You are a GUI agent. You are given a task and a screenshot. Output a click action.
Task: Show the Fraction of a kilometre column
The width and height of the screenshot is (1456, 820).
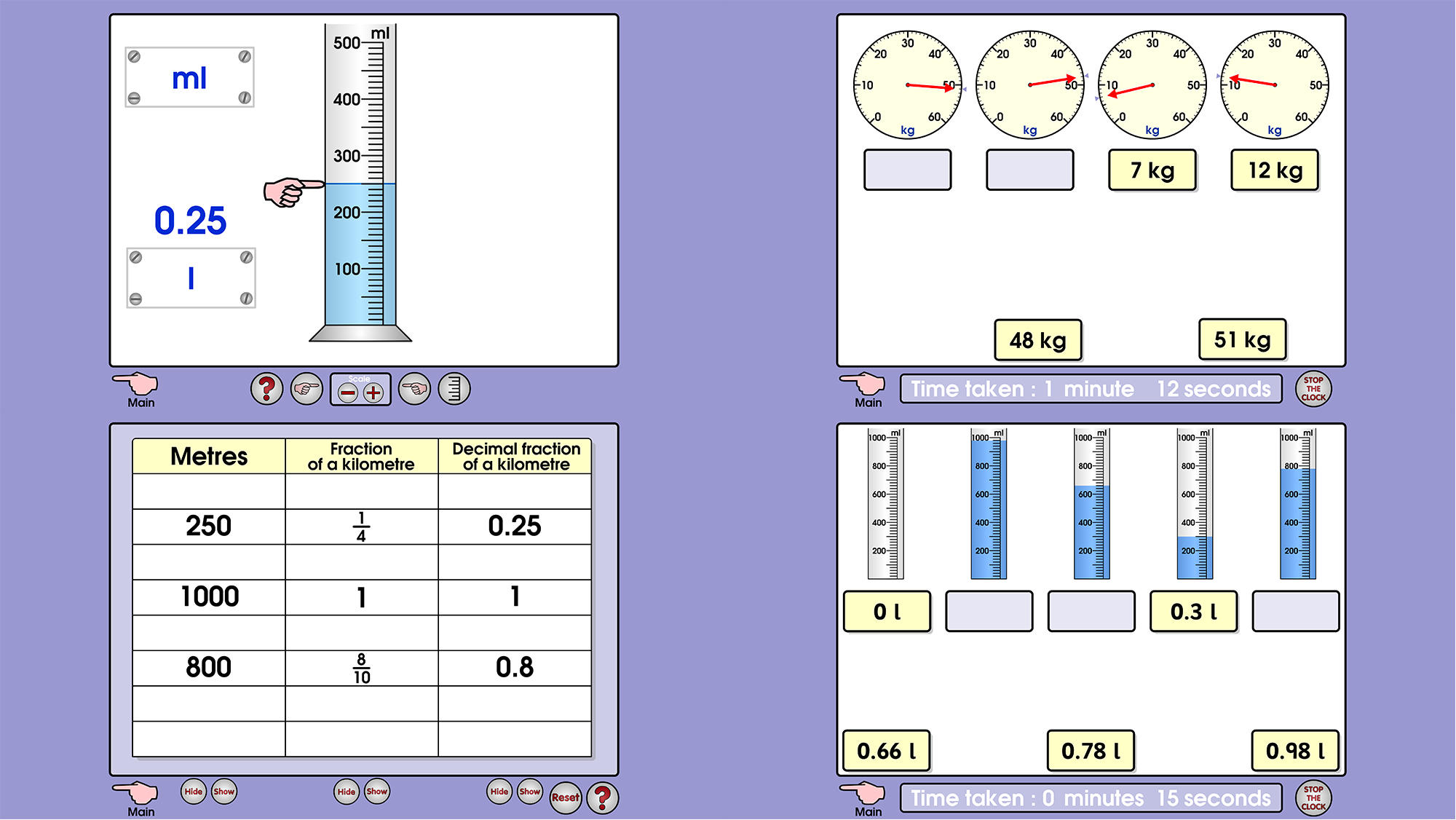pyautogui.click(x=376, y=792)
